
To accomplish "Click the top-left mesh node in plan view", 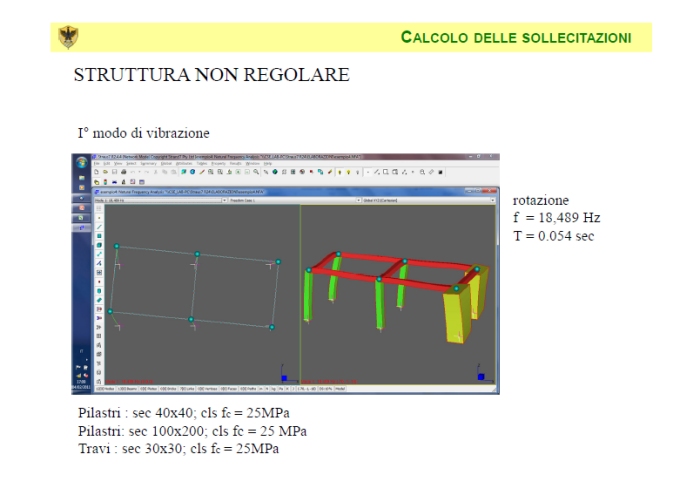I will tap(117, 246).
